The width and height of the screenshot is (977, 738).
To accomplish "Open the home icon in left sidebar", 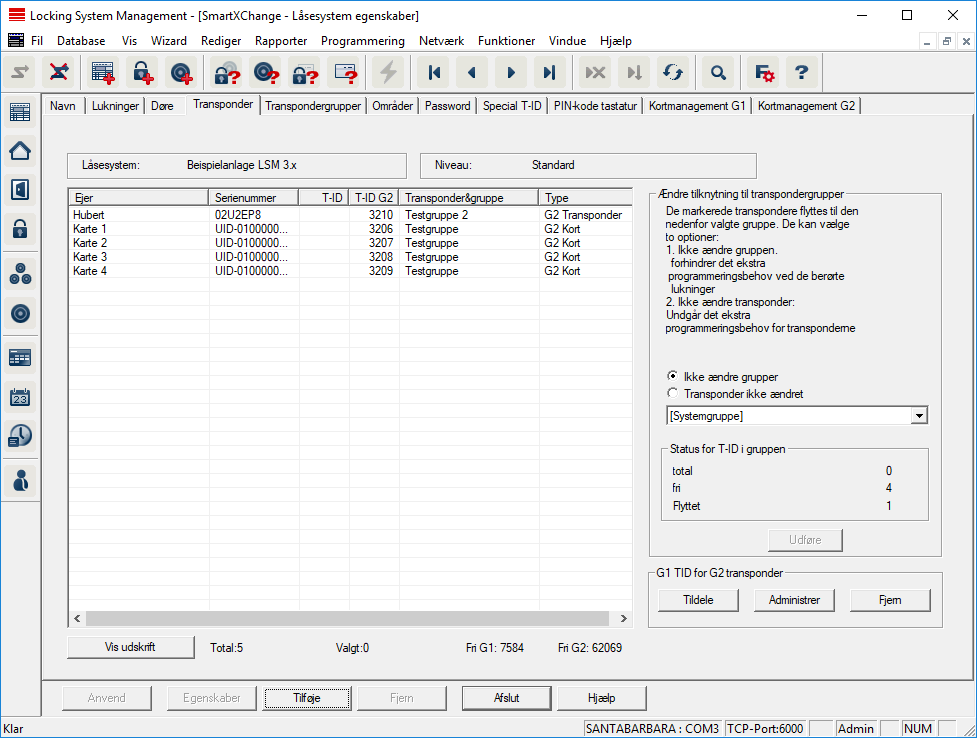I will (20, 150).
